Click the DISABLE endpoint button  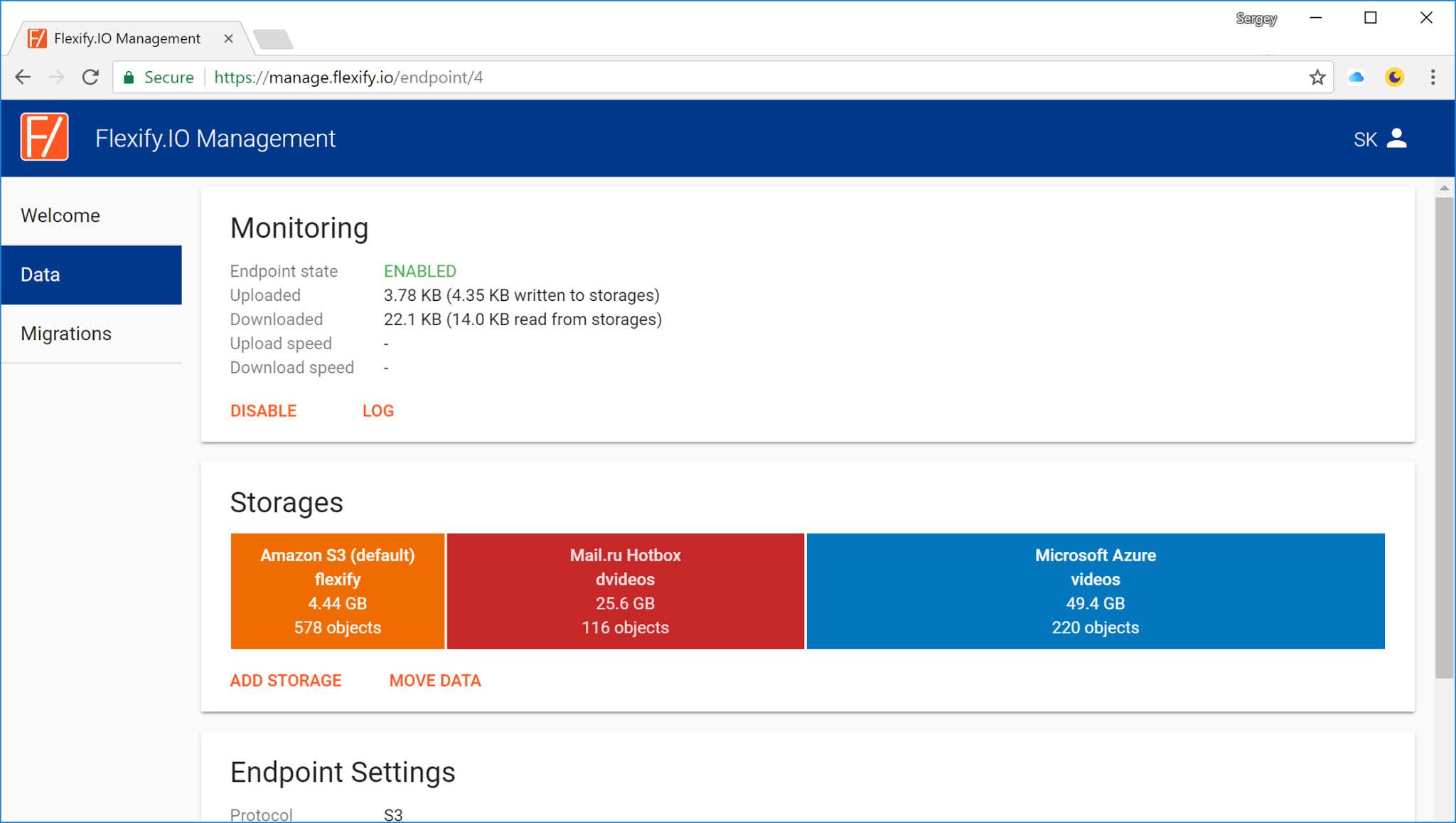pos(263,410)
